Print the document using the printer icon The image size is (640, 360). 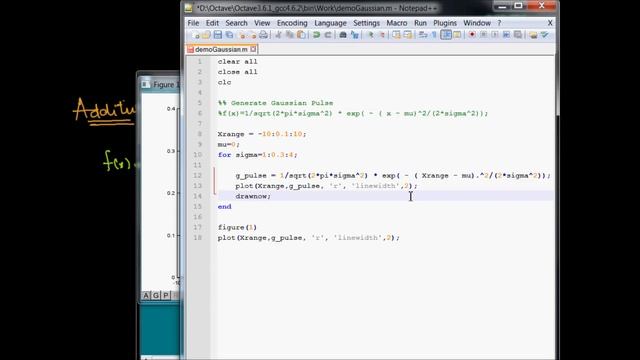point(263,35)
